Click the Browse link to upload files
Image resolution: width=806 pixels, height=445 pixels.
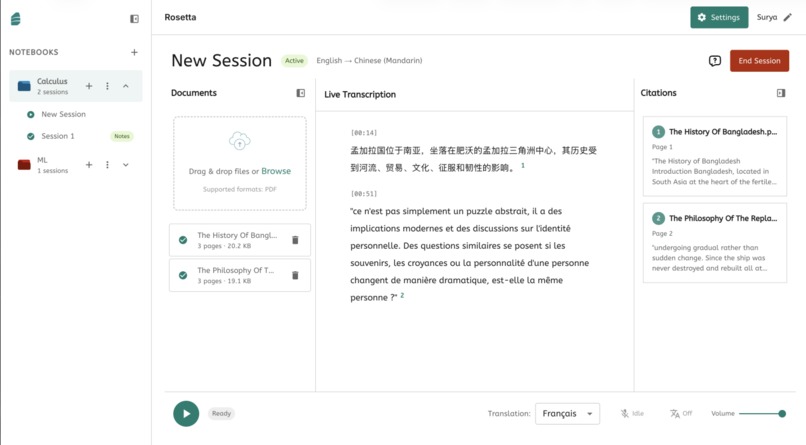pos(276,171)
